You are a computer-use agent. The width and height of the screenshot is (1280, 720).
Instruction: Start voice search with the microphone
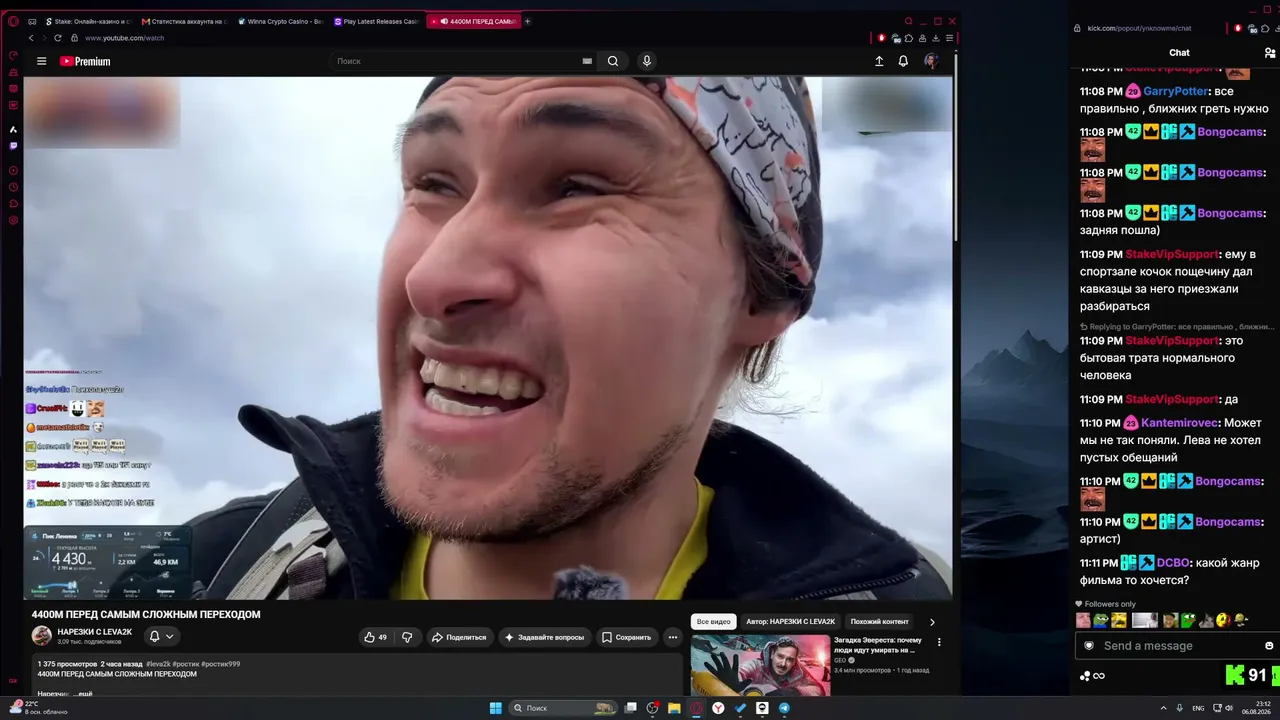pos(647,61)
